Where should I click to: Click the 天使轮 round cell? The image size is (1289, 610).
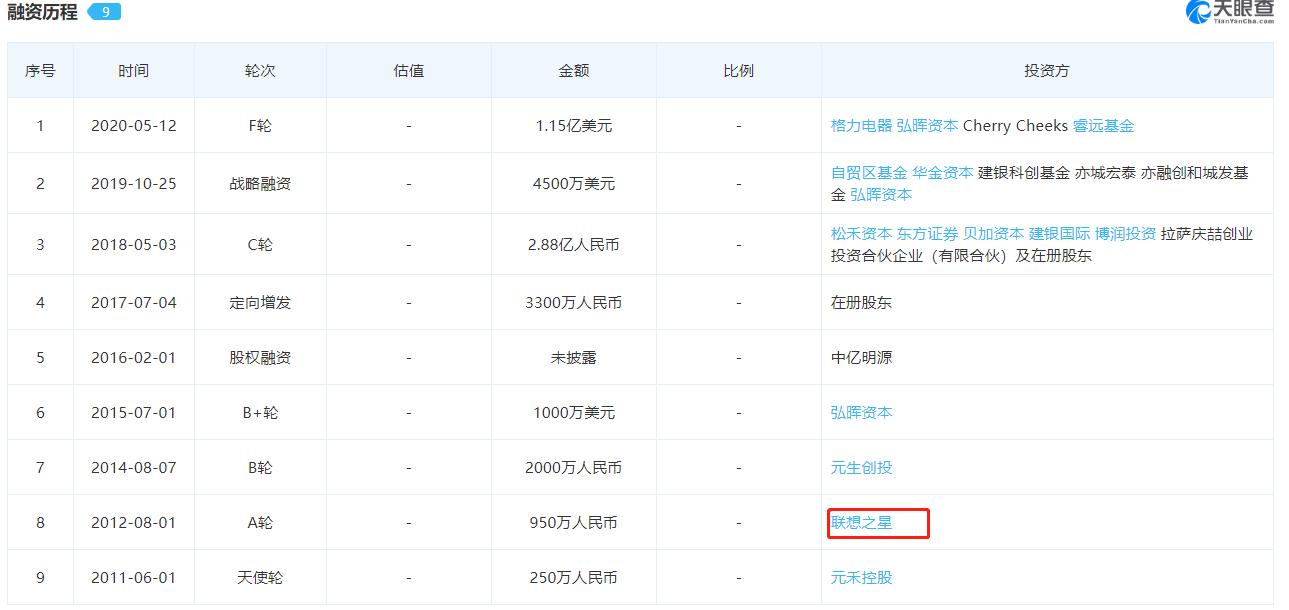pyautogui.click(x=260, y=577)
